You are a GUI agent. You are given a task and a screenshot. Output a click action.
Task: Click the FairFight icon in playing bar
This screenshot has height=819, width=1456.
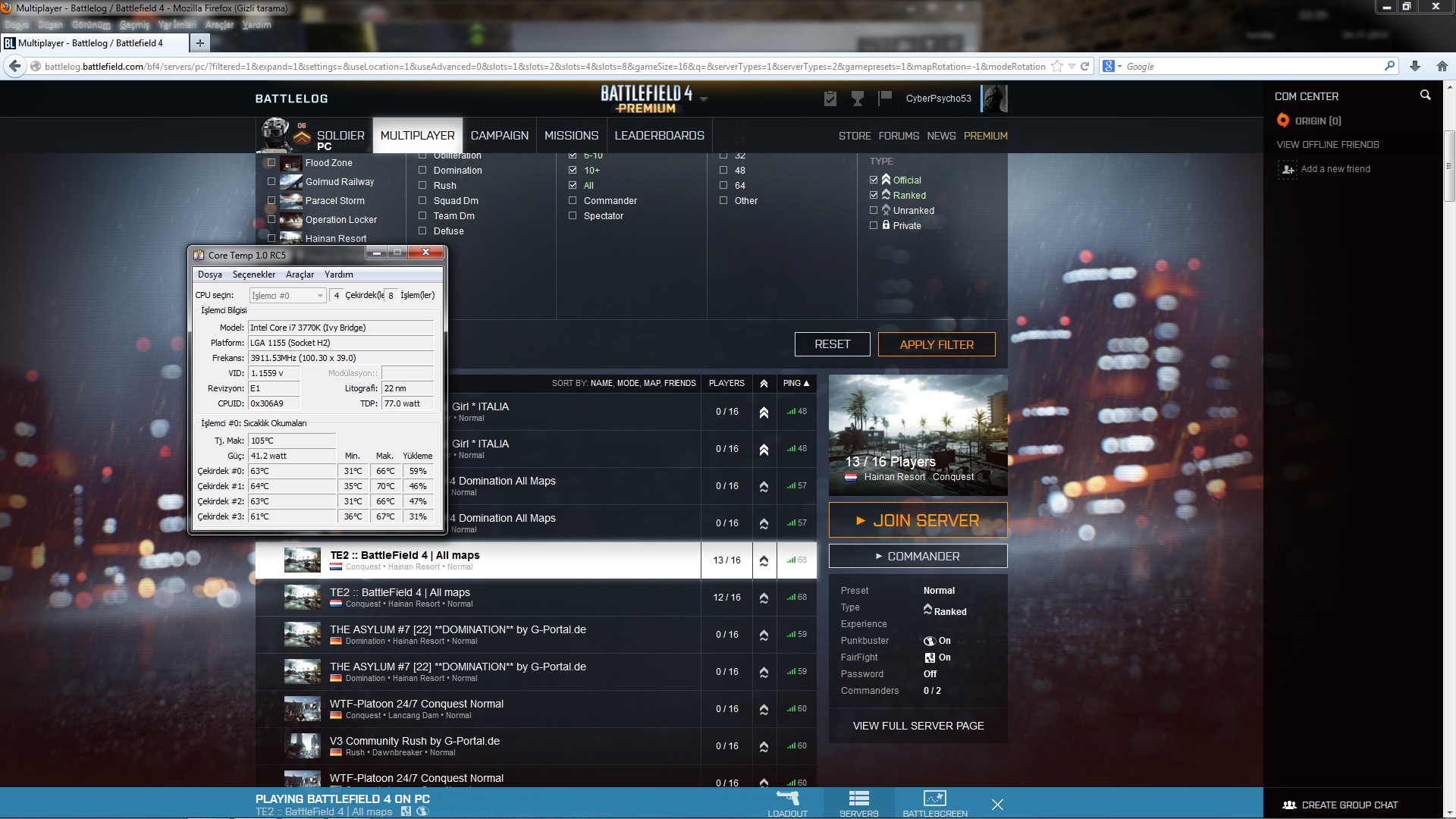click(x=406, y=811)
